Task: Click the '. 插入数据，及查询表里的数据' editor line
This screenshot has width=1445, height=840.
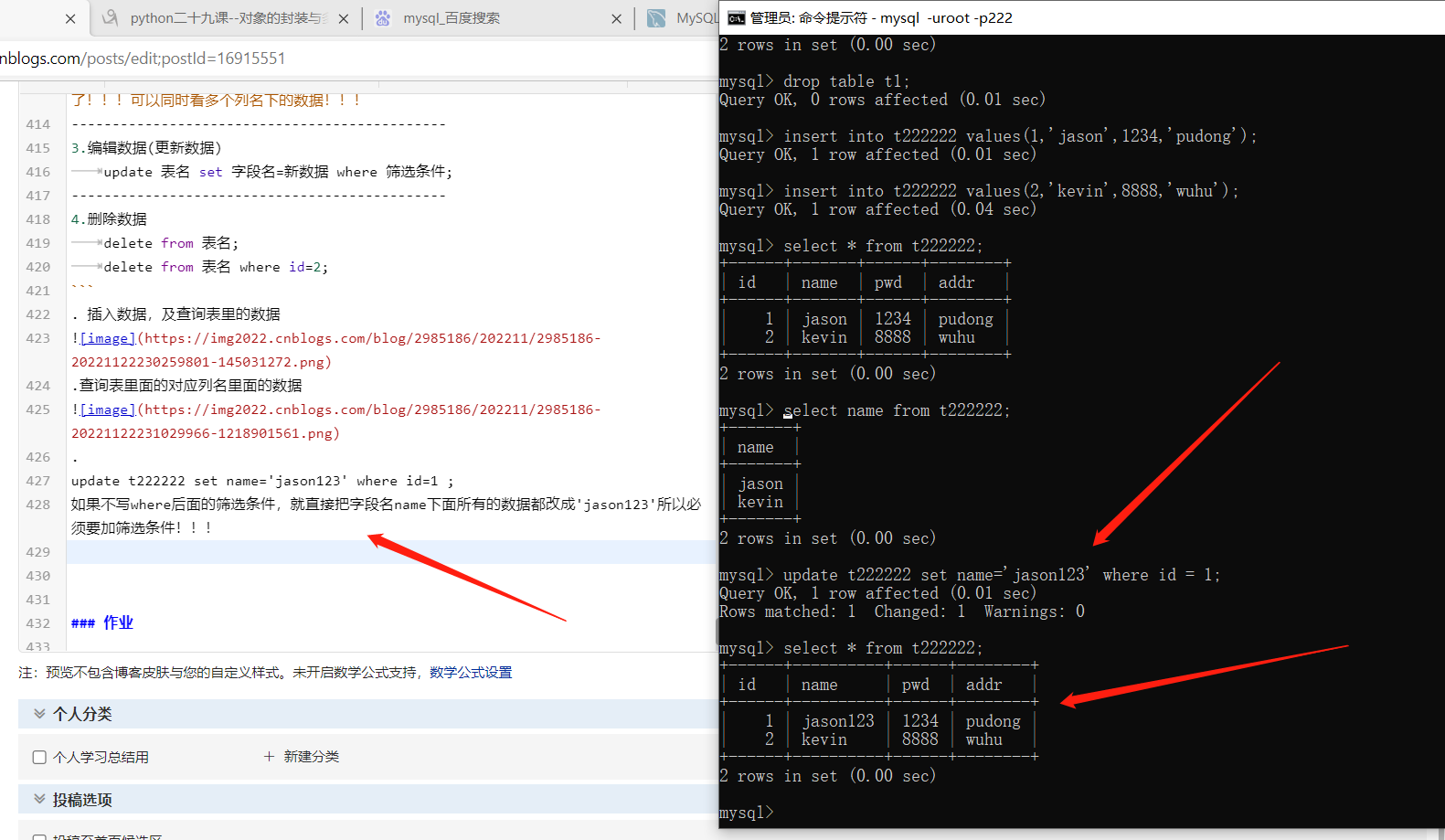Action: click(x=176, y=314)
